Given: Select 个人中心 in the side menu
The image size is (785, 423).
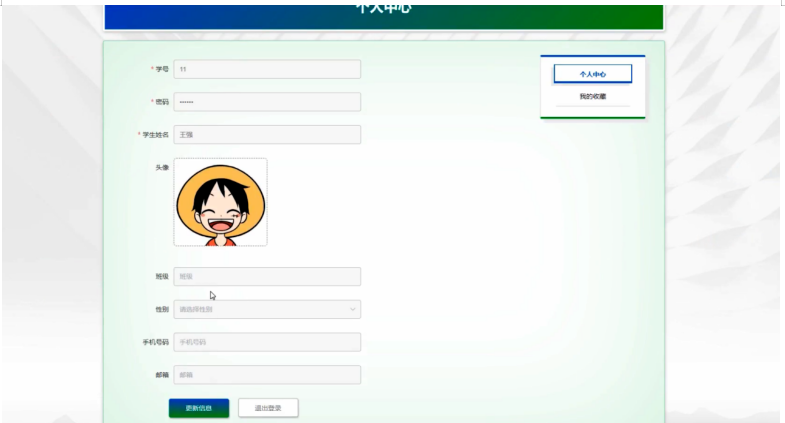Looking at the screenshot, I should pyautogui.click(x=593, y=74).
